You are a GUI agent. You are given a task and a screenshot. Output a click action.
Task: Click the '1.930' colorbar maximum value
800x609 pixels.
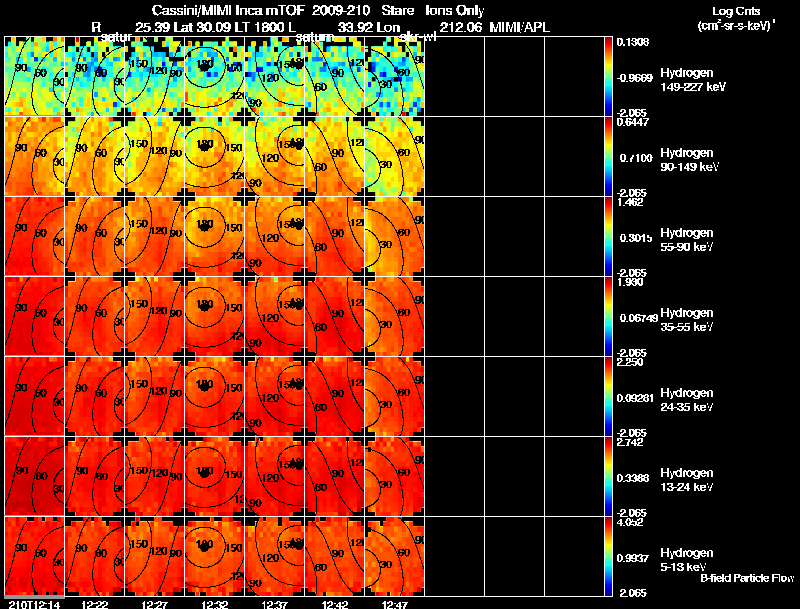tap(631, 282)
